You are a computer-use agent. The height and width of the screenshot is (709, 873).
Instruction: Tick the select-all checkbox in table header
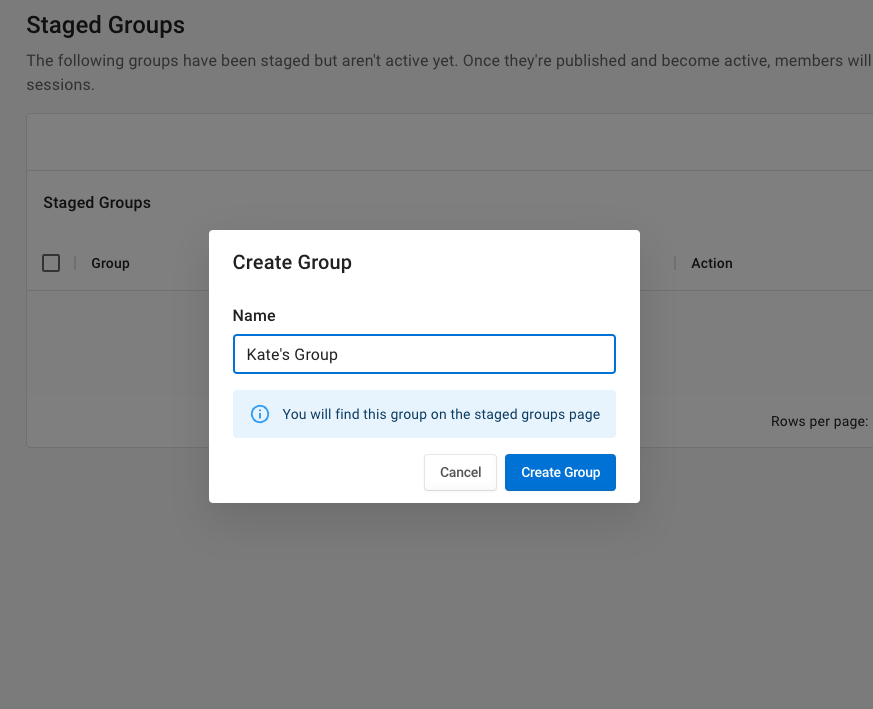(x=51, y=263)
